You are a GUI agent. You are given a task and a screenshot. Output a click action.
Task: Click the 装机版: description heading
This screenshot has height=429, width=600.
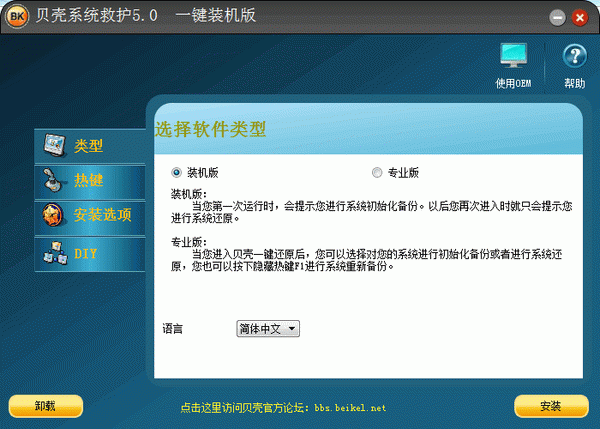click(189, 194)
